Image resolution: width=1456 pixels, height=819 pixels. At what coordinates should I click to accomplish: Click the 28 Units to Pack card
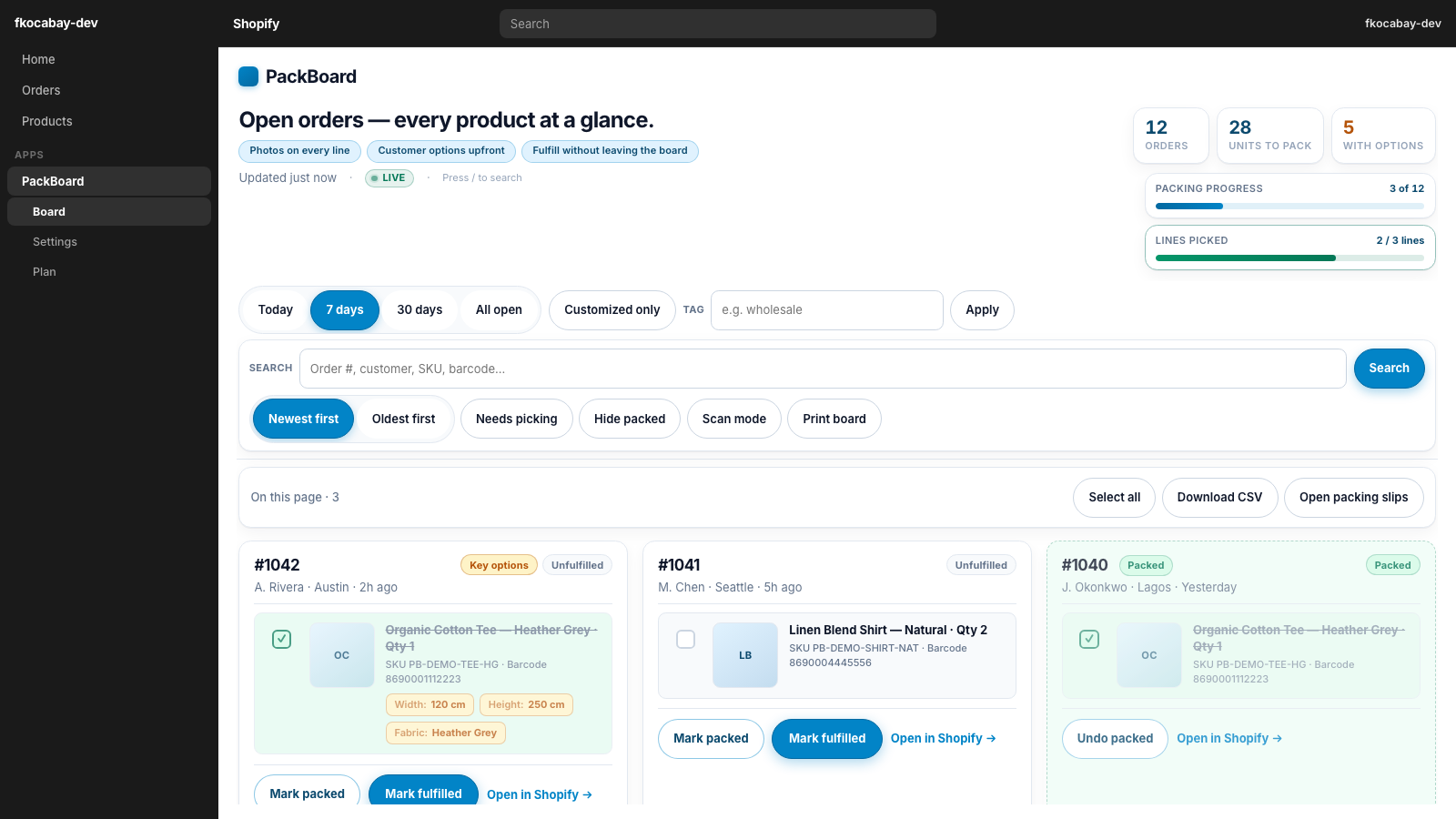(1270, 136)
